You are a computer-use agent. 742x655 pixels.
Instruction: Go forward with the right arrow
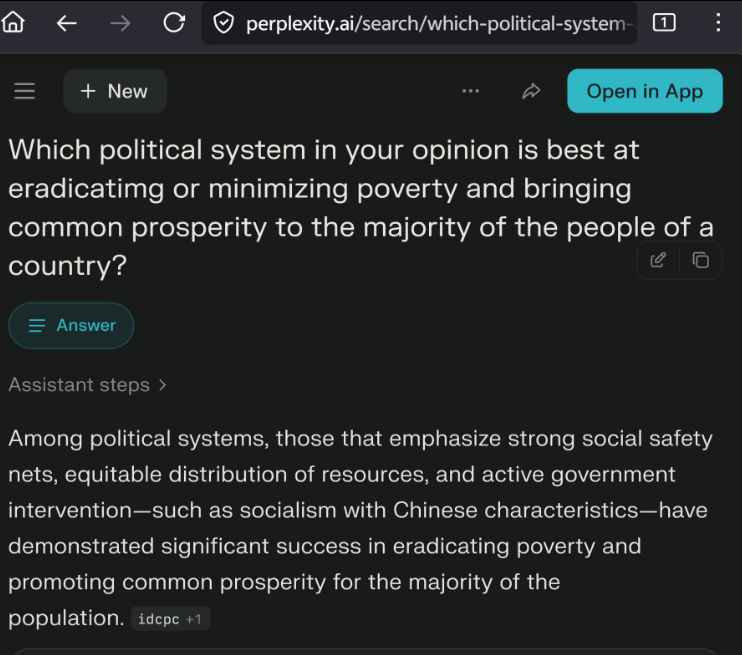point(120,23)
